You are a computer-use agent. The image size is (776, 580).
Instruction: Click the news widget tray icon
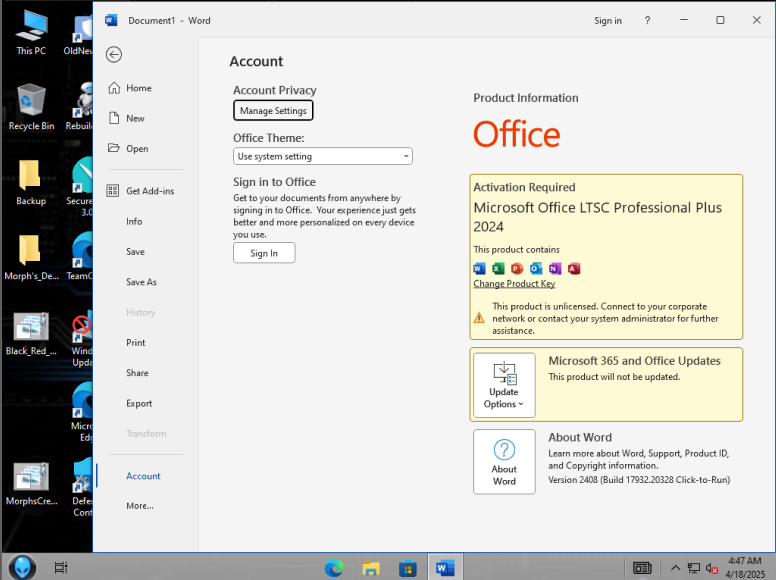[x=642, y=568]
